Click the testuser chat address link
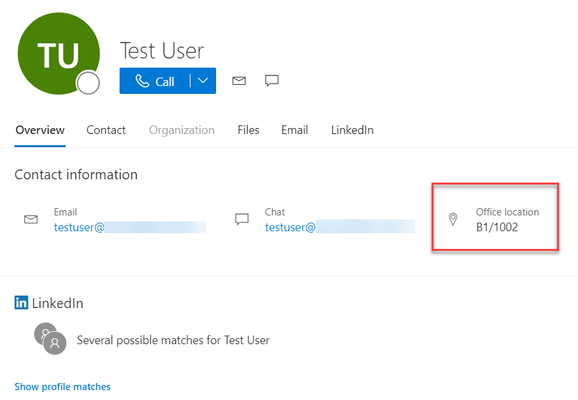Screen dimensions: 578x400 pyautogui.click(x=340, y=227)
